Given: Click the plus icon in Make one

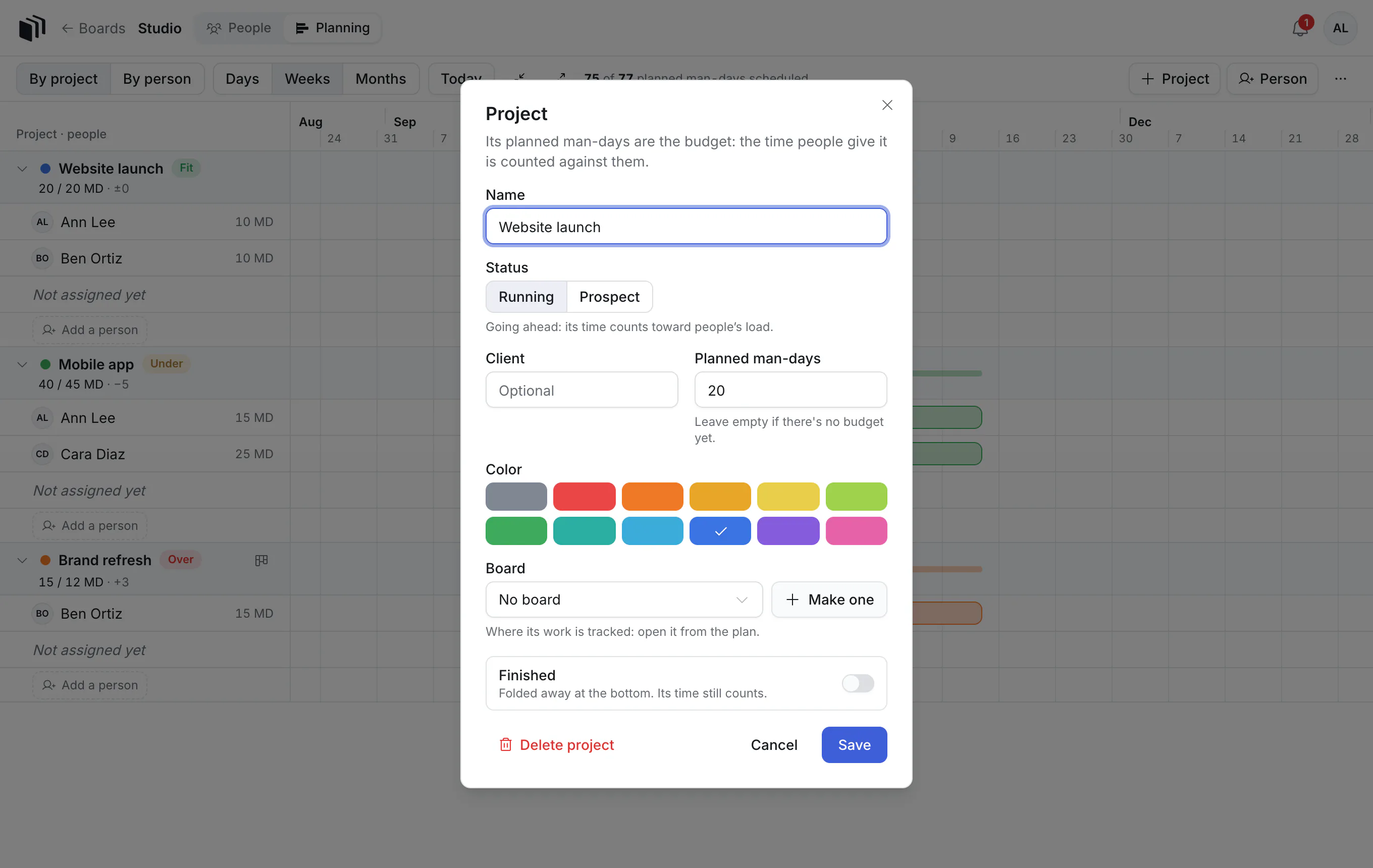Looking at the screenshot, I should (x=792, y=600).
